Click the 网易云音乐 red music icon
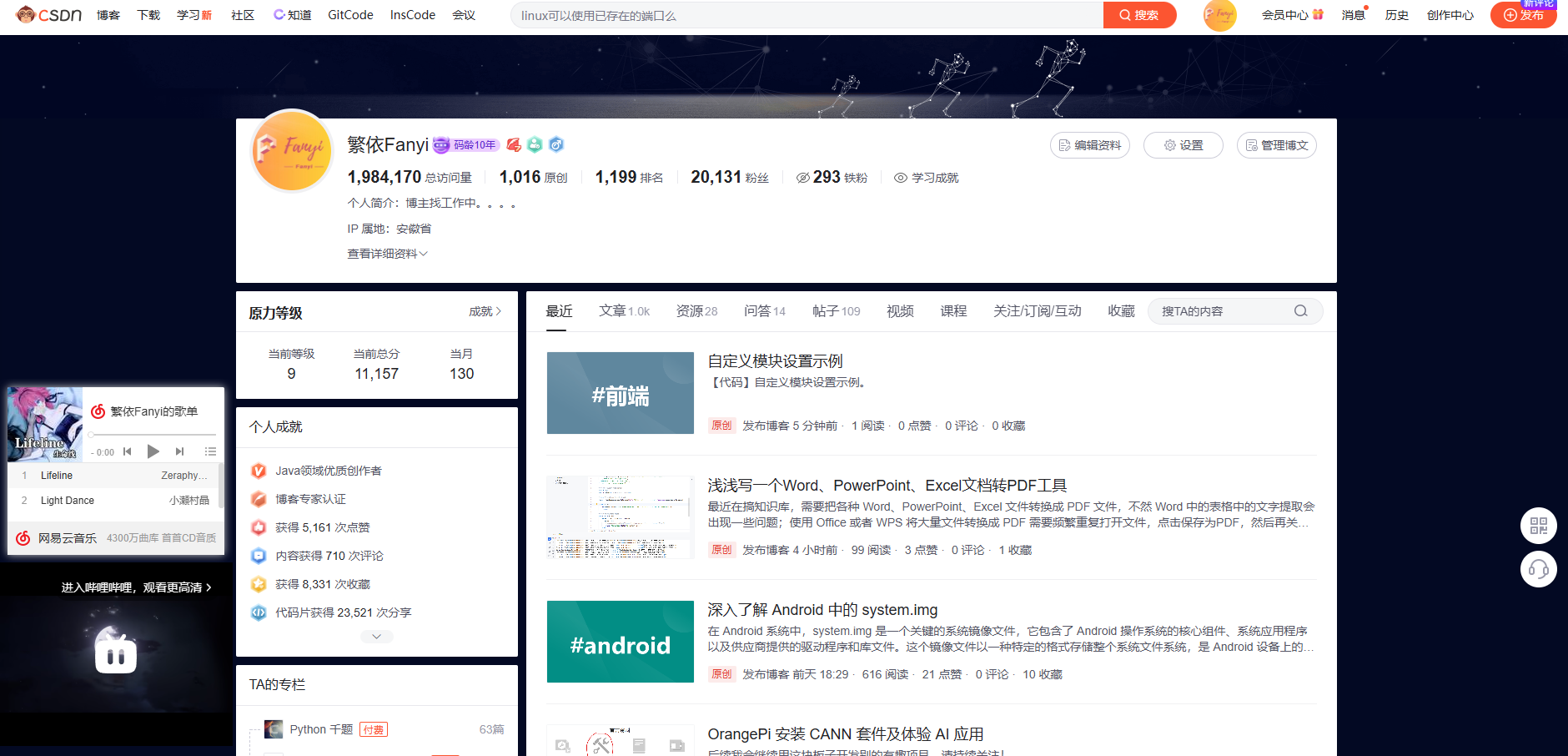 pyautogui.click(x=23, y=537)
